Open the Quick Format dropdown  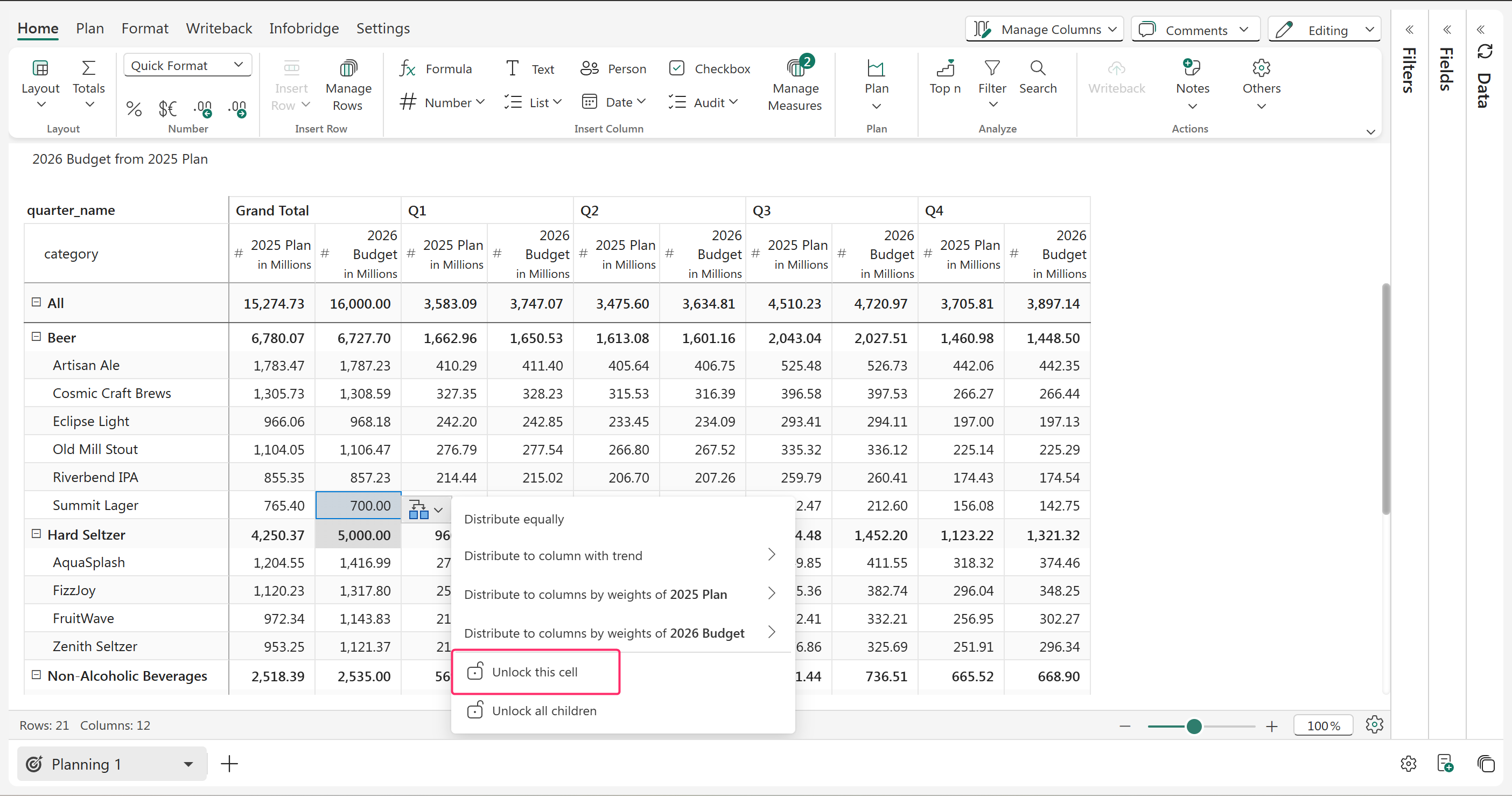187,65
